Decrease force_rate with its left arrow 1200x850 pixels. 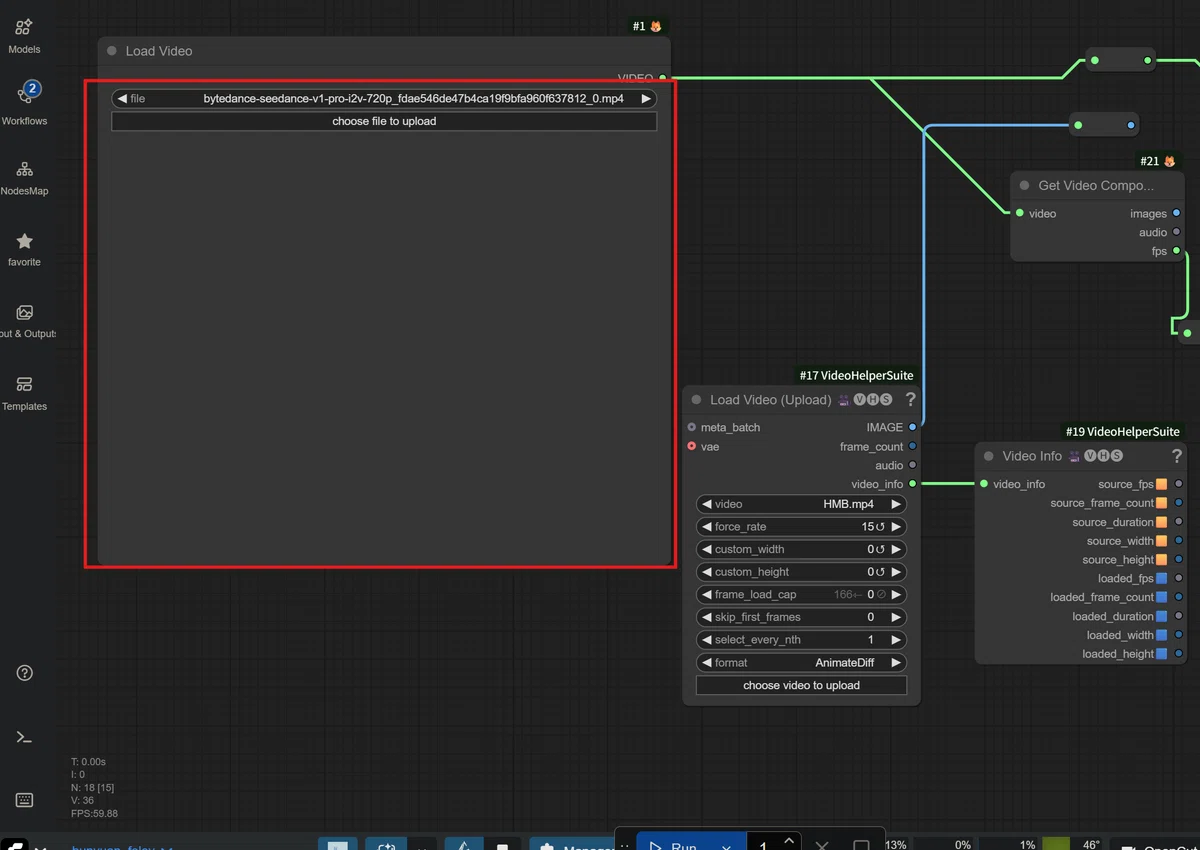706,527
